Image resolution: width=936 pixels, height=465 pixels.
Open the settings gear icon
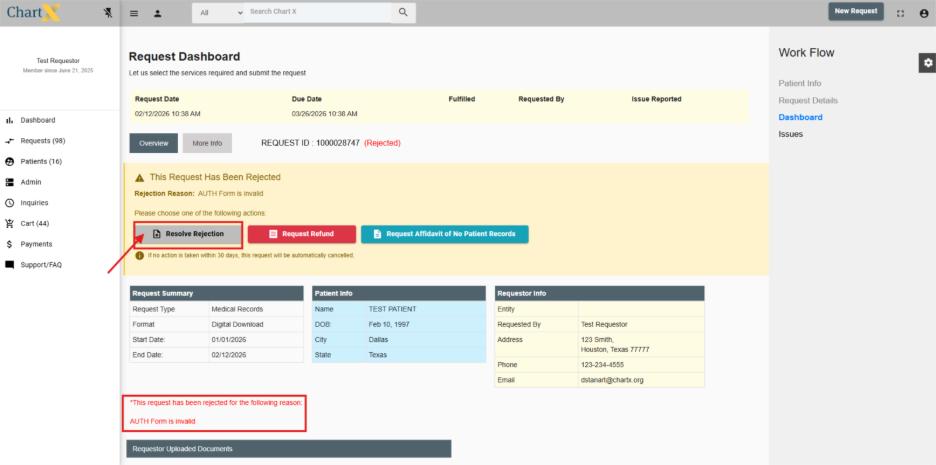(x=927, y=63)
